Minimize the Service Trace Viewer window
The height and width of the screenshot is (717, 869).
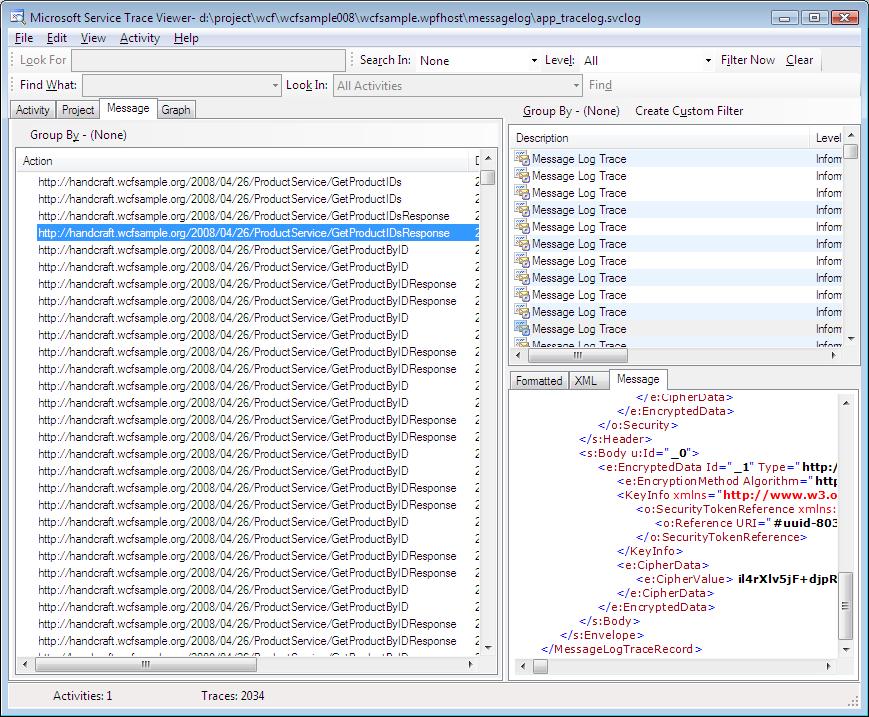tap(785, 18)
